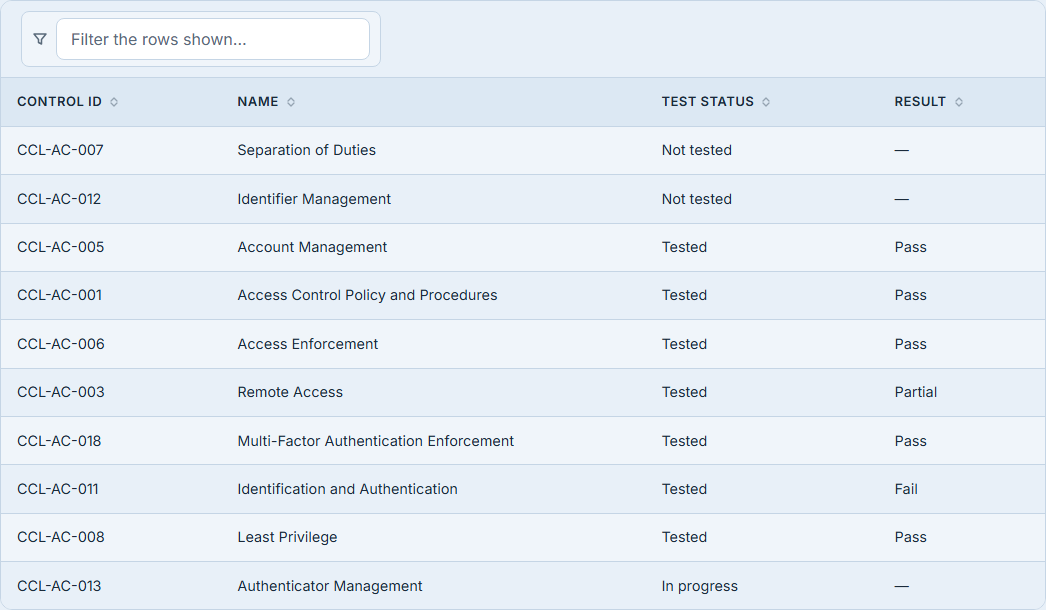This screenshot has width=1046, height=610.
Task: Select the CCL-AC-003 control ID cell
Action: pos(61,392)
